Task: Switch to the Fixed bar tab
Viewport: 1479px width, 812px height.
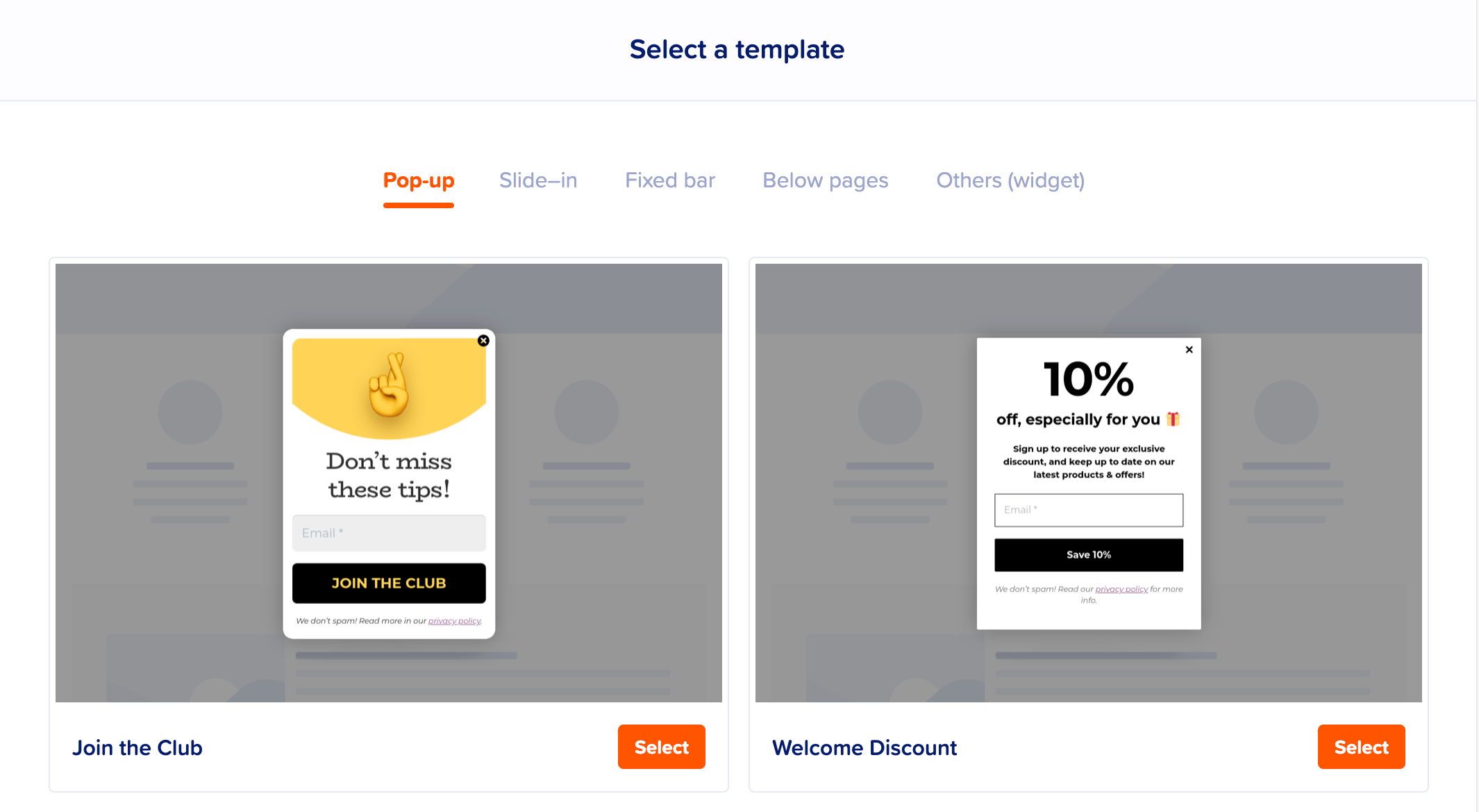Action: (x=669, y=180)
